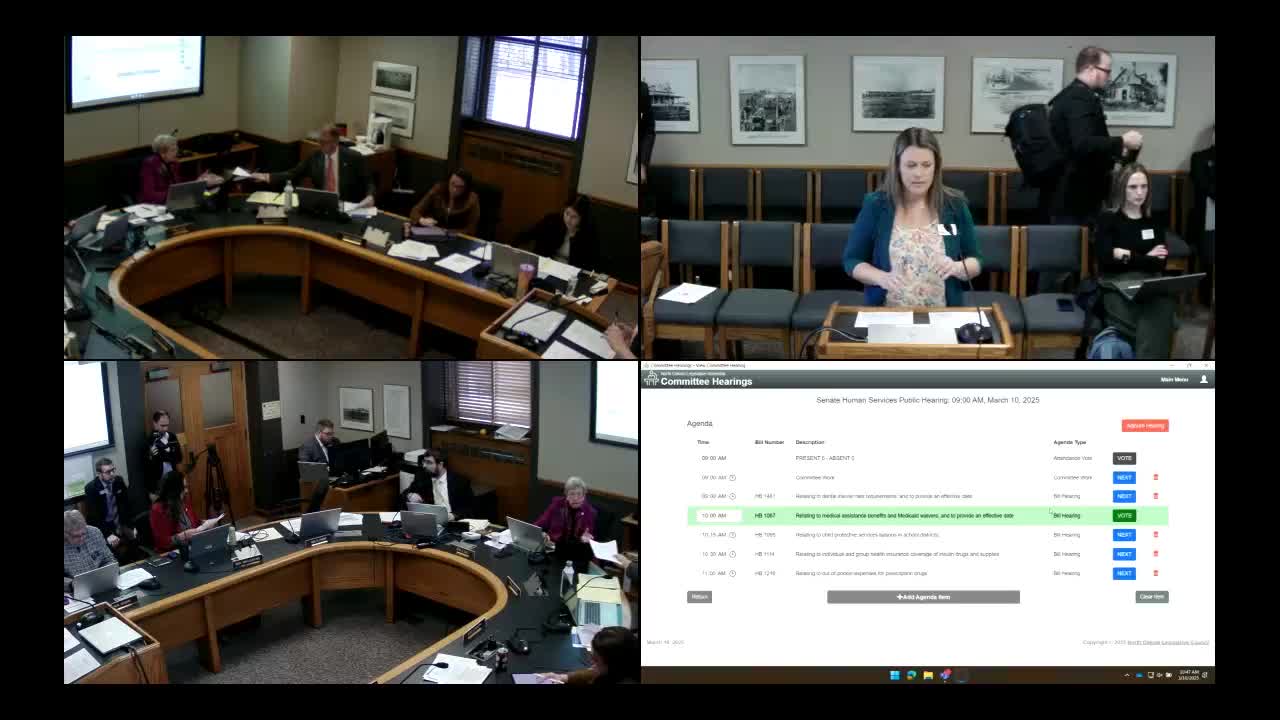Open Microsoft Edge from taskbar
The width and height of the screenshot is (1280, 720).
pos(911,675)
